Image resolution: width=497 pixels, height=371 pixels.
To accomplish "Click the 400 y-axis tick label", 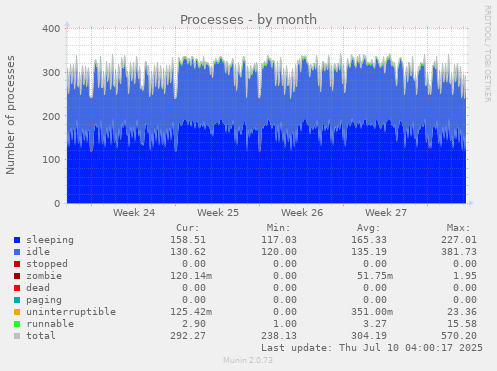I will click(x=51, y=29).
